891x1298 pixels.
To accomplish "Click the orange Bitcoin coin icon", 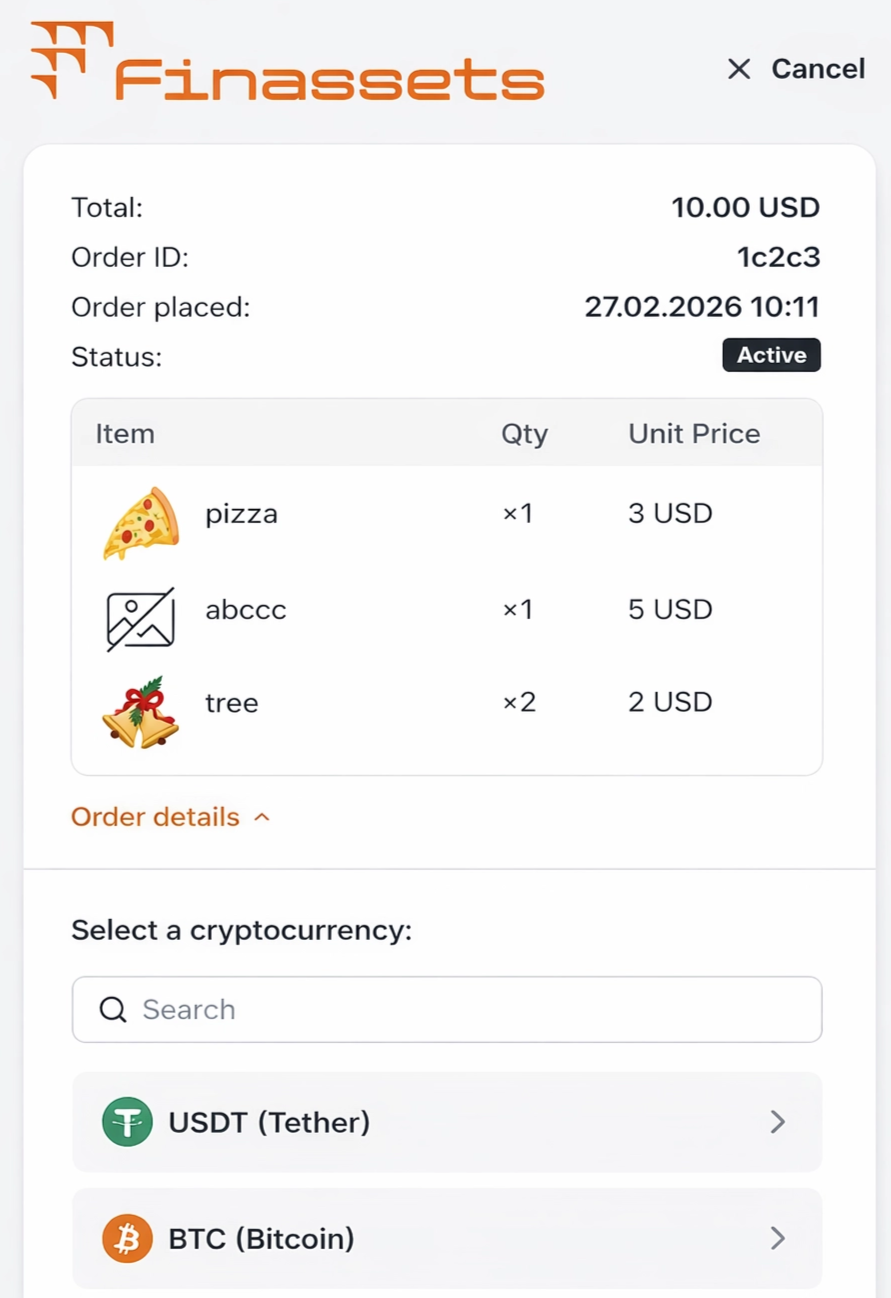I will [127, 1239].
